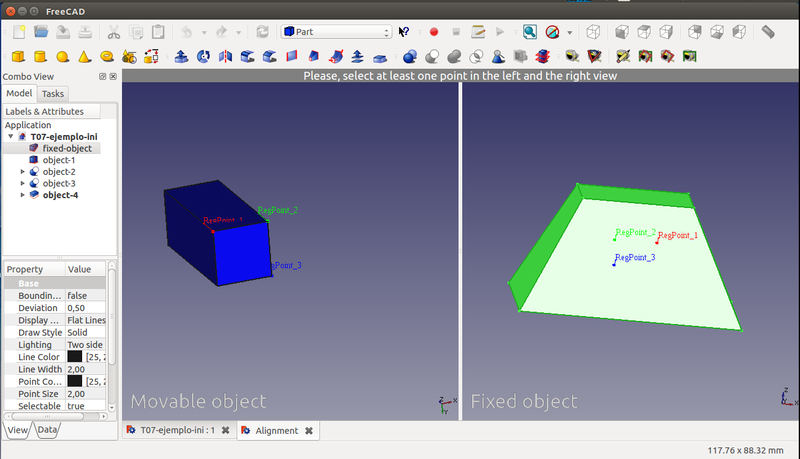
Task: Create a torus primitive
Action: pyautogui.click(x=106, y=56)
